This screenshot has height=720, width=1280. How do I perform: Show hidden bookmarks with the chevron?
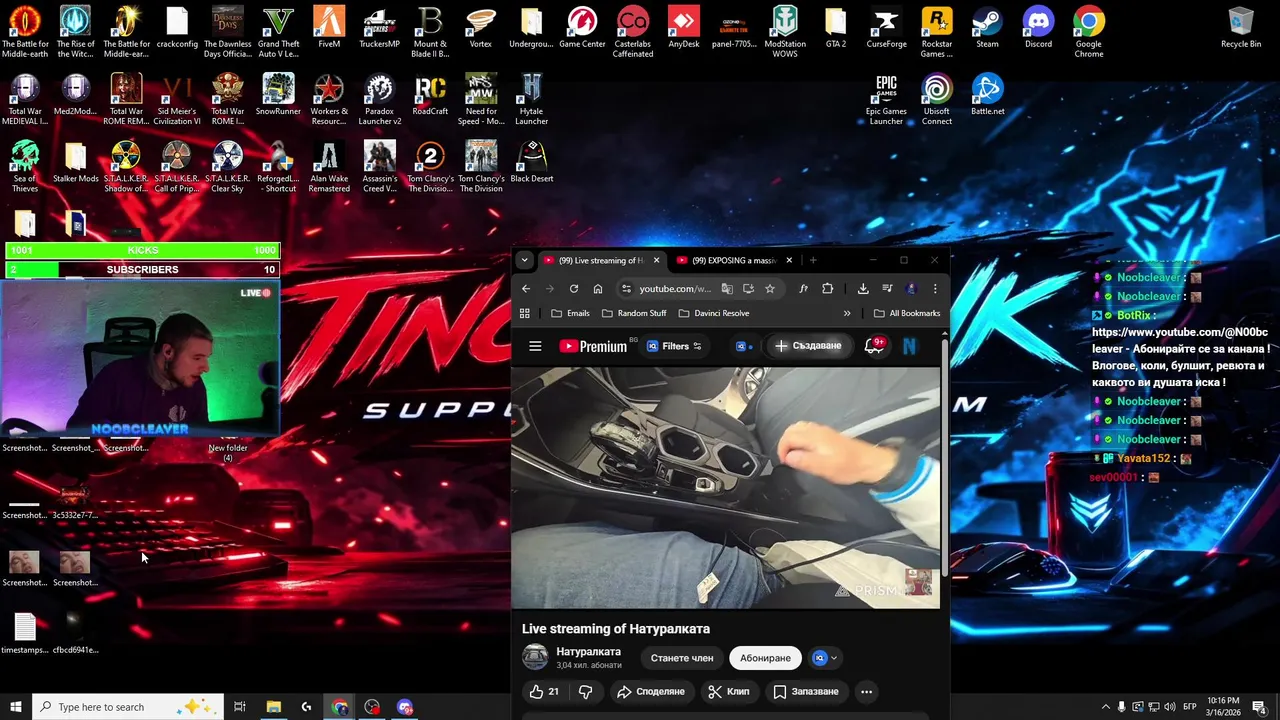pyautogui.click(x=847, y=313)
